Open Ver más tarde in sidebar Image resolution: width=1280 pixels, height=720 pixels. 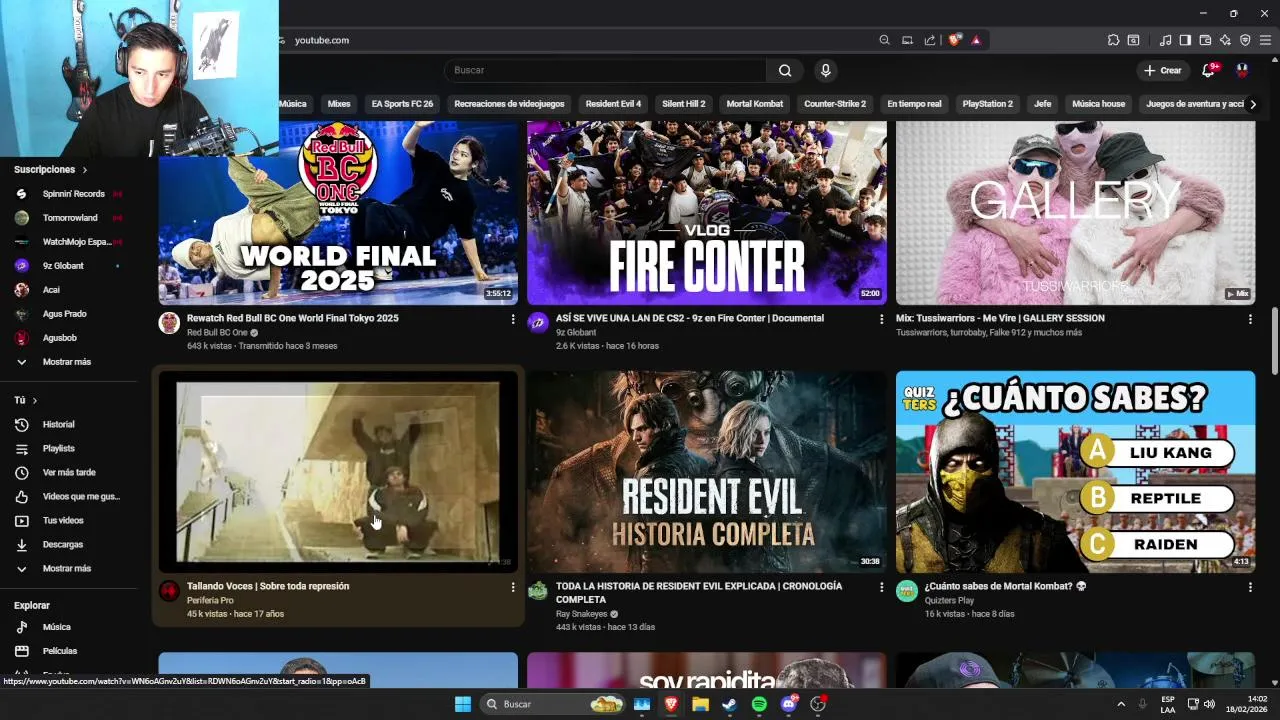click(x=70, y=472)
